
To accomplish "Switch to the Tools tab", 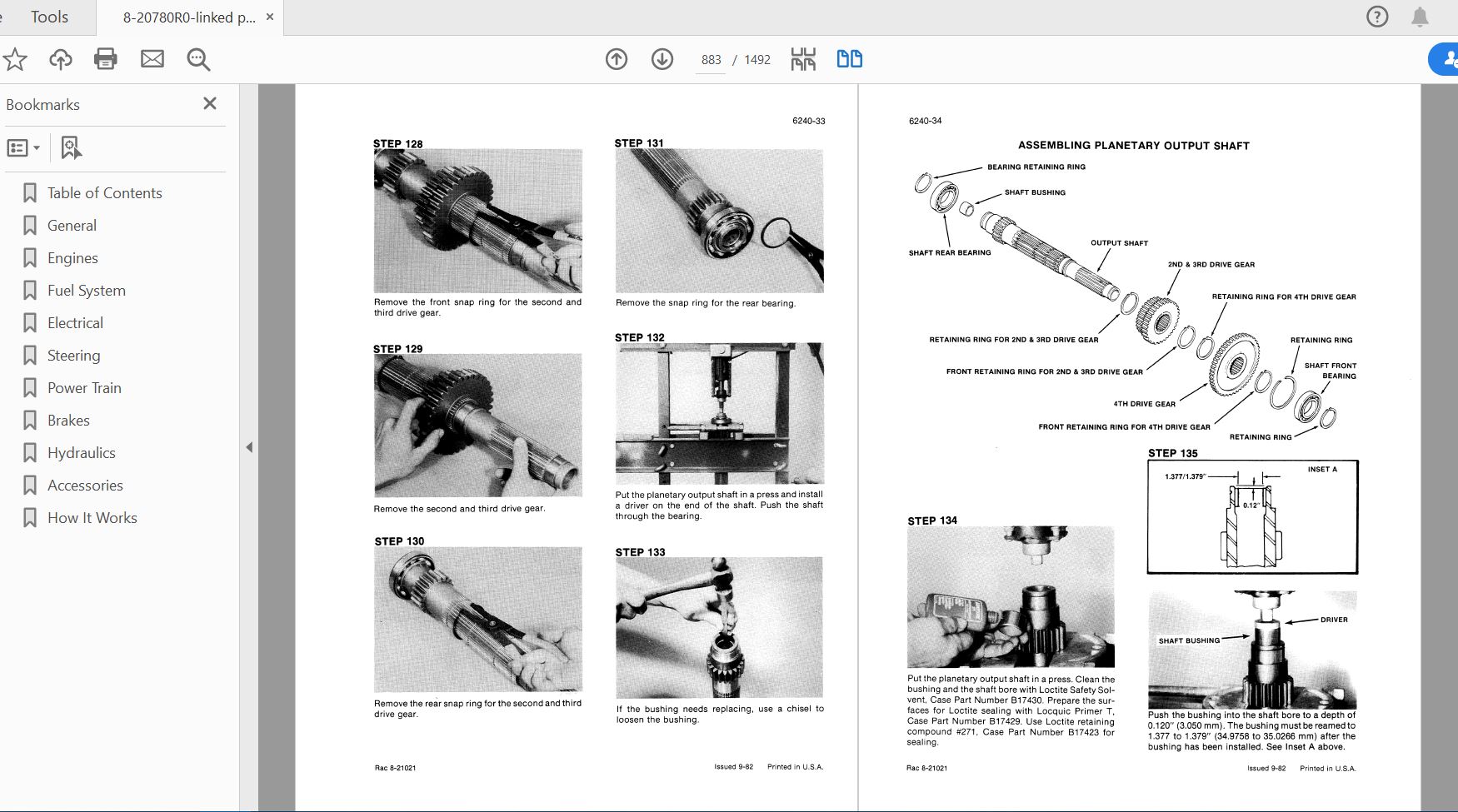I will pyautogui.click(x=49, y=17).
